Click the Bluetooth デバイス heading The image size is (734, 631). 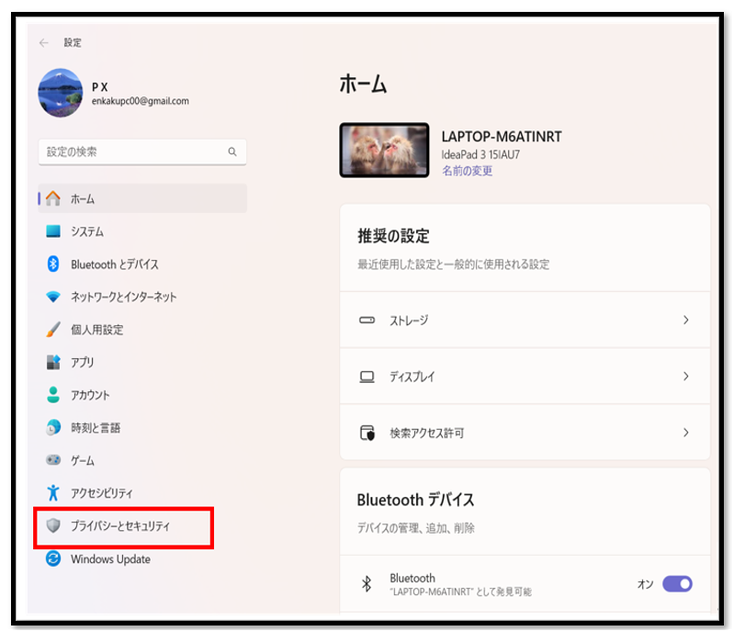click(x=416, y=499)
